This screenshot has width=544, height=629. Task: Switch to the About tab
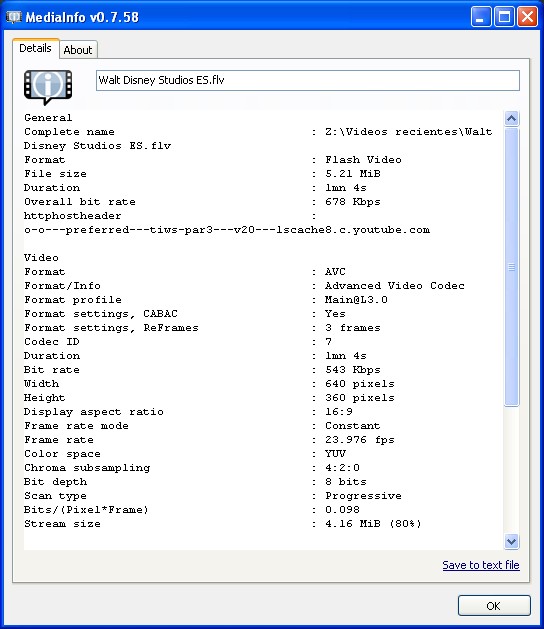[78, 50]
